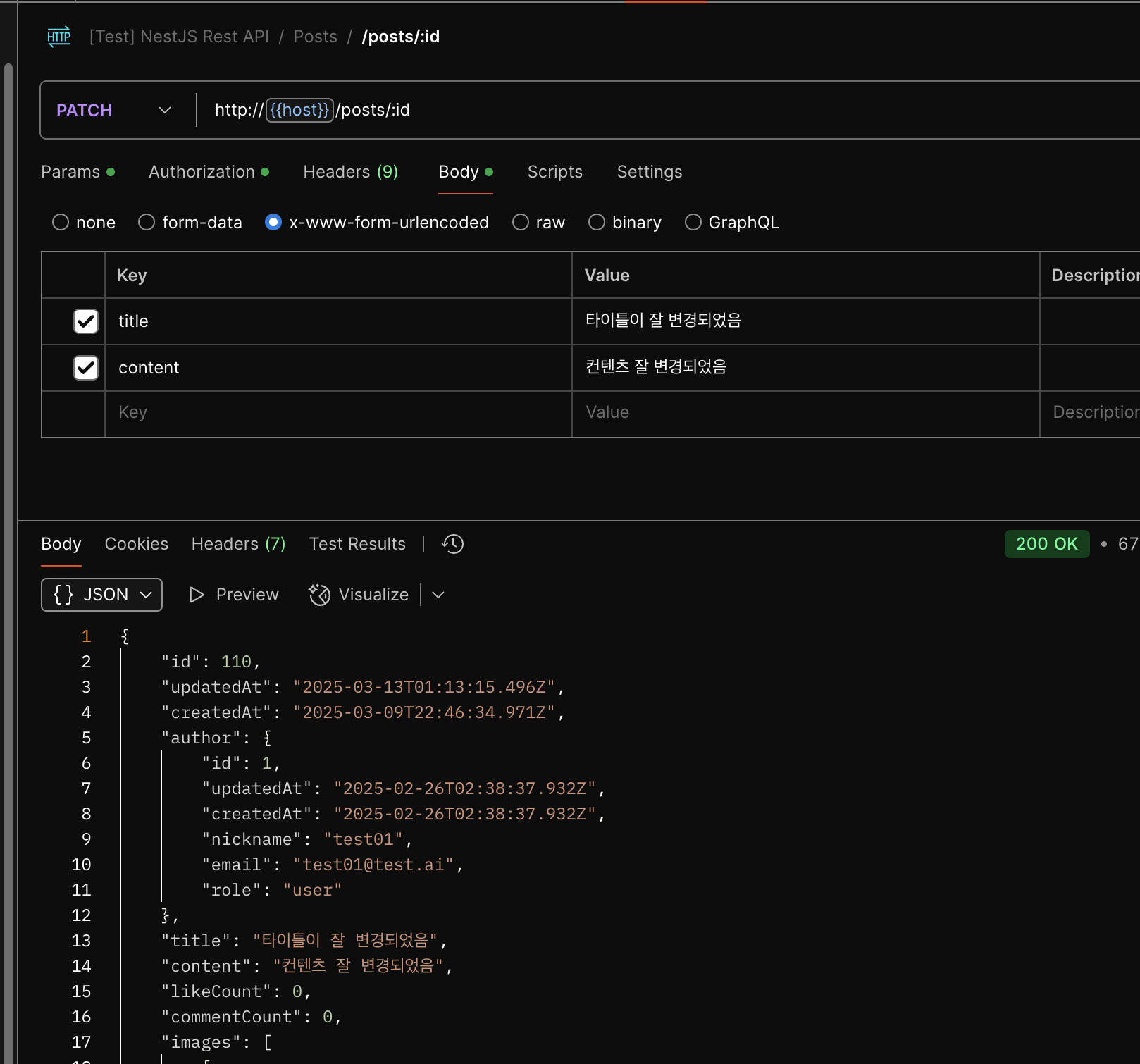Switch to response Cookies tab
The height and width of the screenshot is (1064, 1140).
coord(137,544)
